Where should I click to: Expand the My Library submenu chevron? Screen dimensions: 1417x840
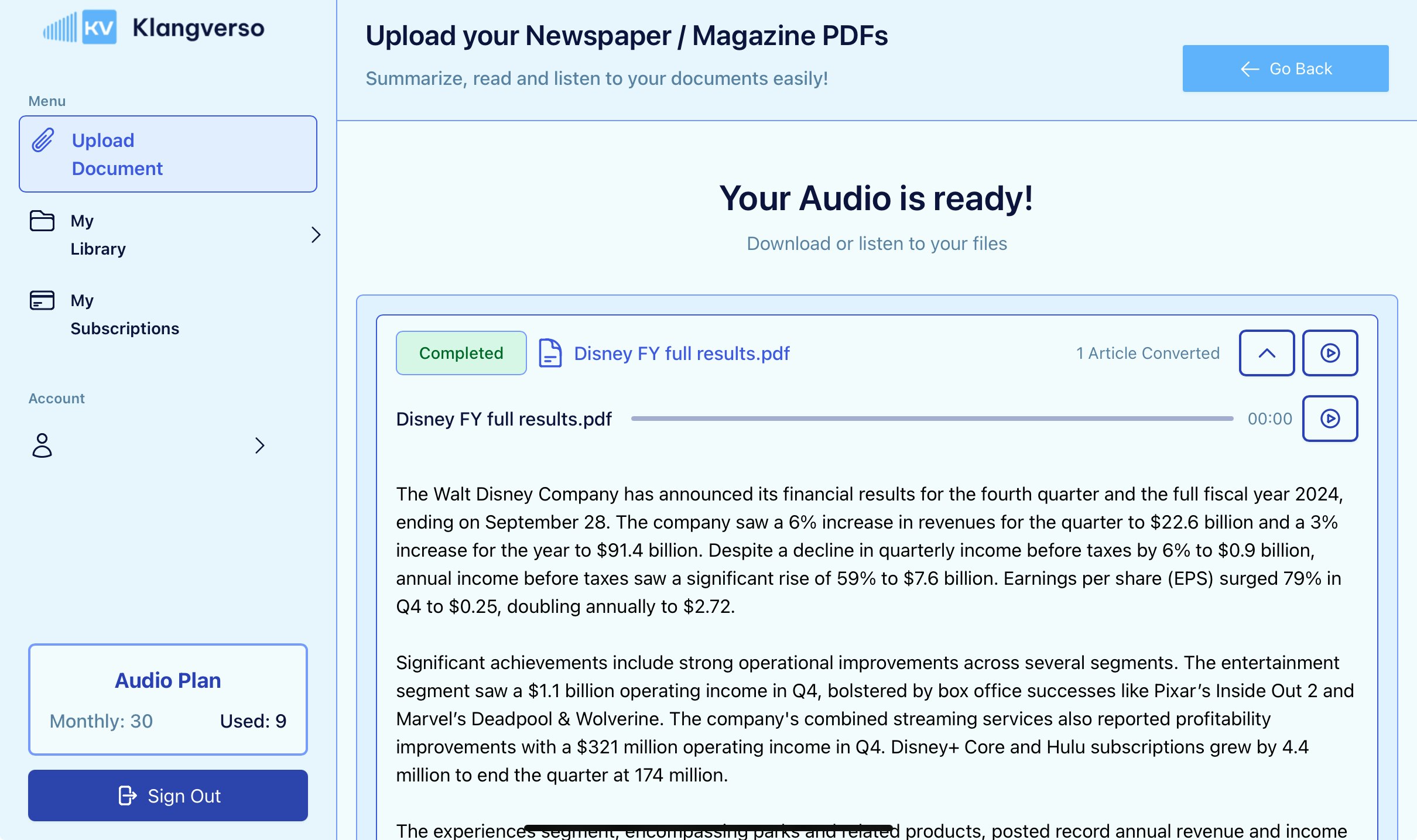pyautogui.click(x=316, y=235)
